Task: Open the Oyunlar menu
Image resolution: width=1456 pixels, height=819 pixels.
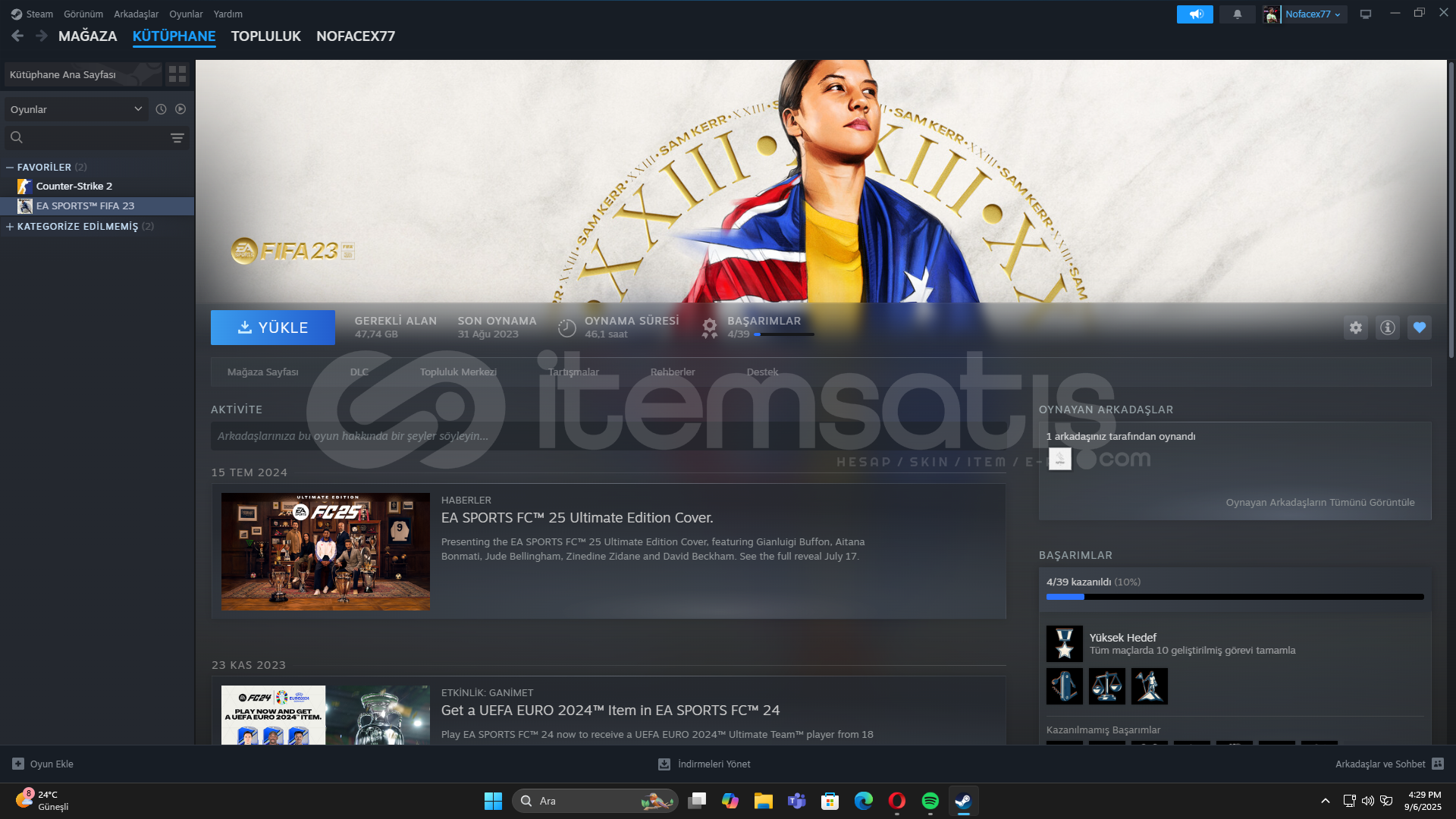Action: [186, 14]
